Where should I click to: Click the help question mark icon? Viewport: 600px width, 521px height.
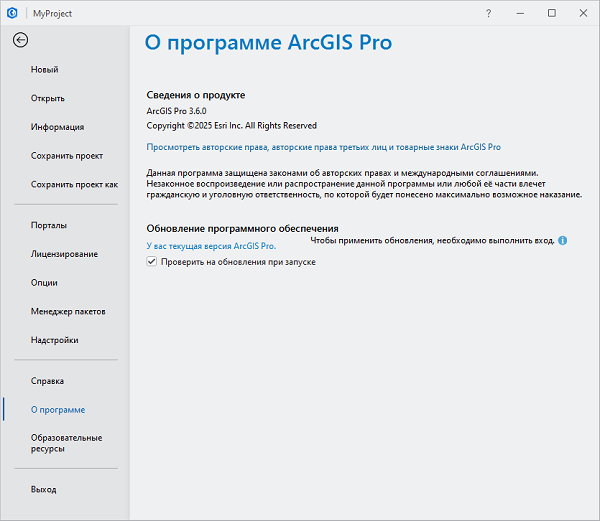(x=488, y=13)
